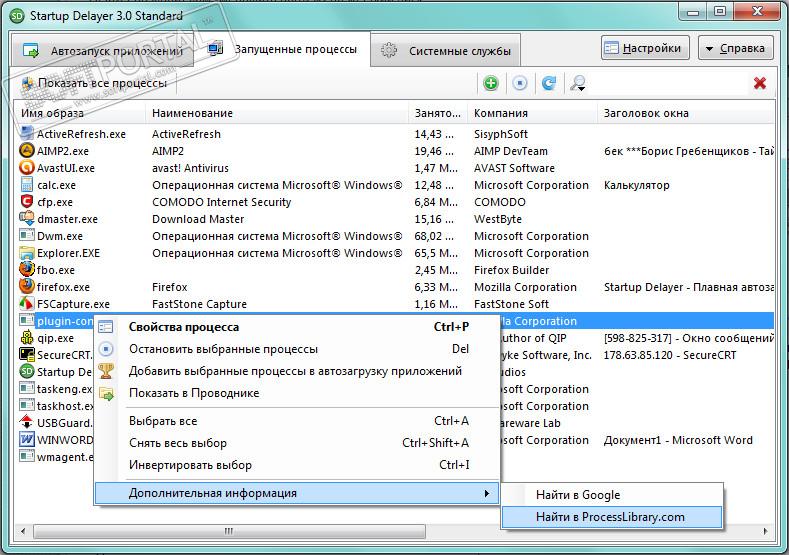This screenshot has width=789, height=555.
Task: Click the Dwm.exe process icon
Action: pyautogui.click(x=27, y=235)
